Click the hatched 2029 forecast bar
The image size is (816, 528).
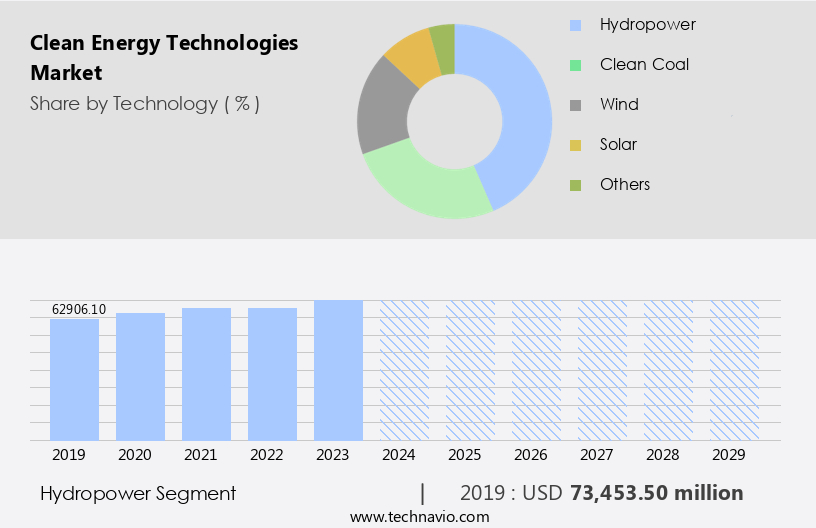(735, 370)
